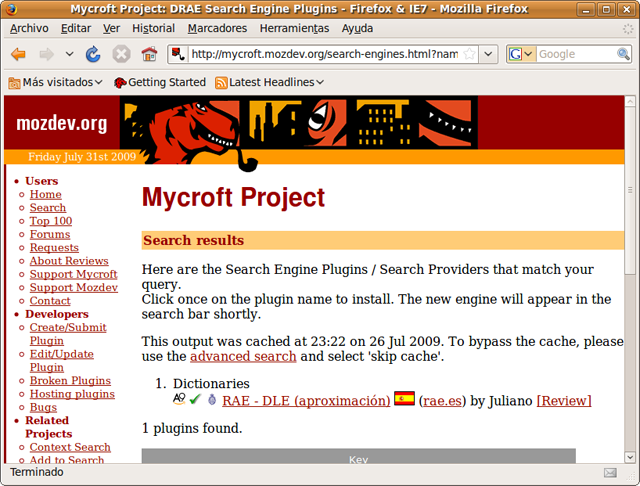This screenshot has height=486, width=640.
Task: Install the RAE - DLE (aproximación) plugin link
Action: point(306,401)
